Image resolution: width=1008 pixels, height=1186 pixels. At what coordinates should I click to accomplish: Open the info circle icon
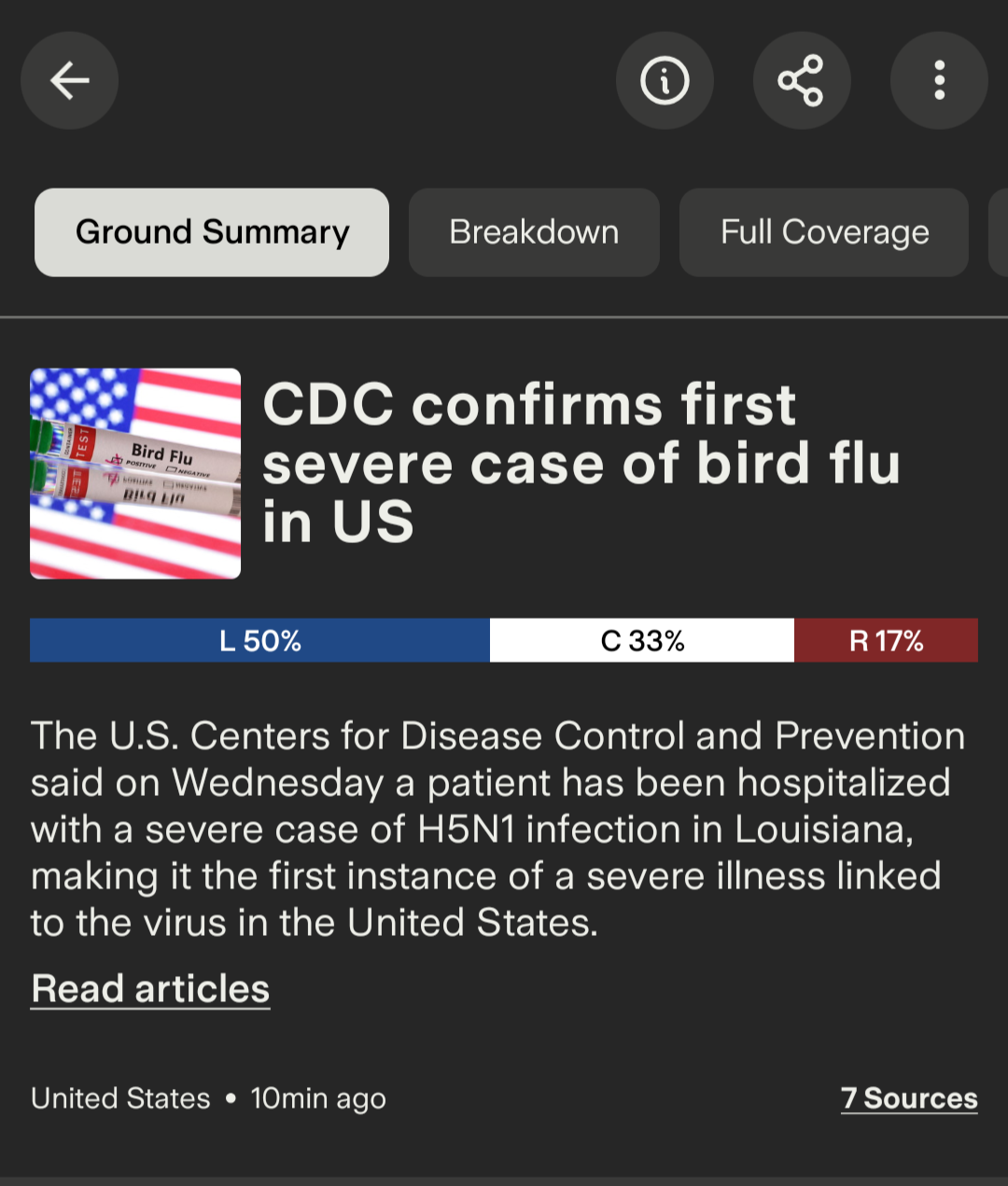coord(665,80)
